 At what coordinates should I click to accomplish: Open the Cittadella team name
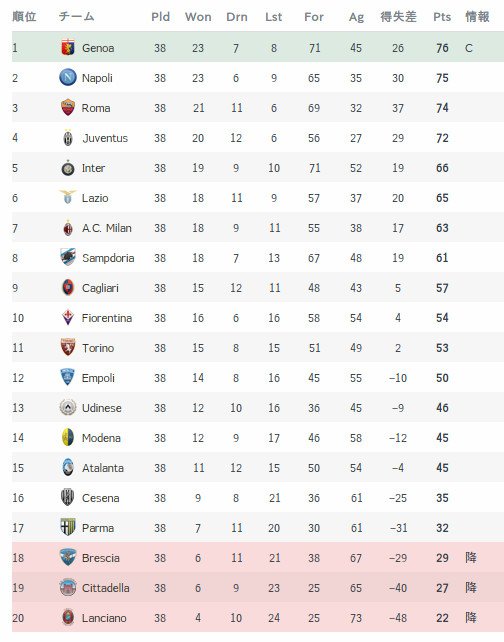click(105, 588)
